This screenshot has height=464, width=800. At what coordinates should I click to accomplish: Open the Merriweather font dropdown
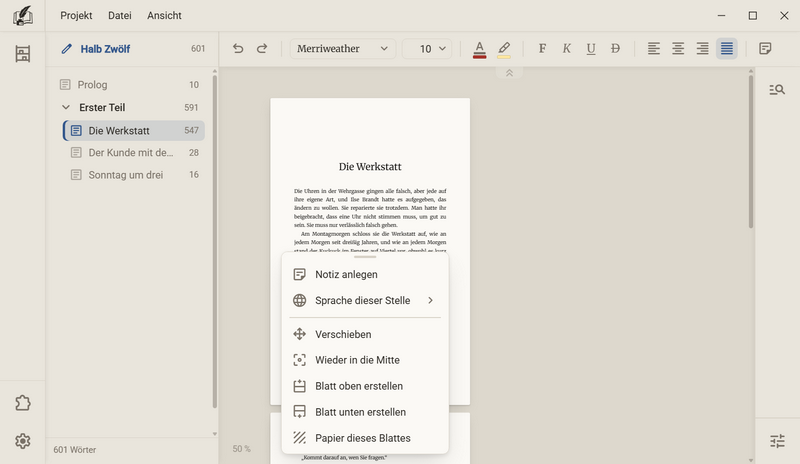[343, 48]
